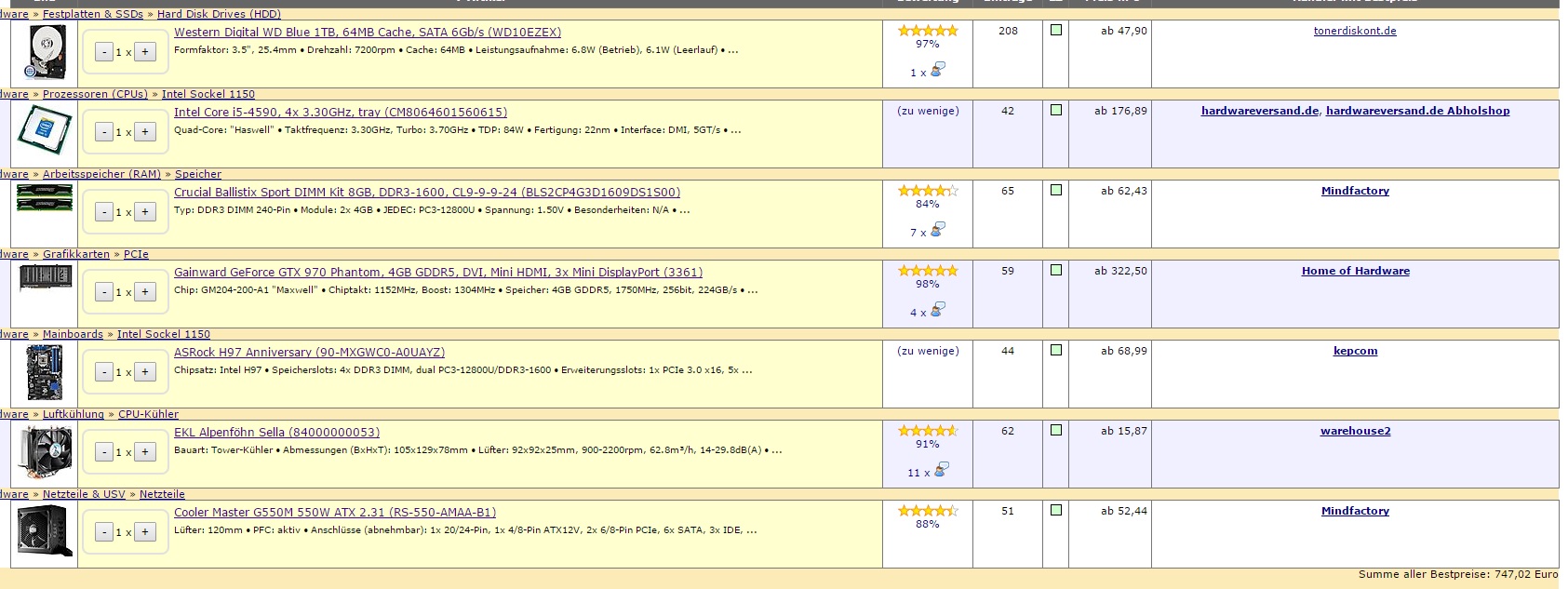The width and height of the screenshot is (1568, 589).
Task: Open user reviews icon for the WD Blue
Action: 938,70
